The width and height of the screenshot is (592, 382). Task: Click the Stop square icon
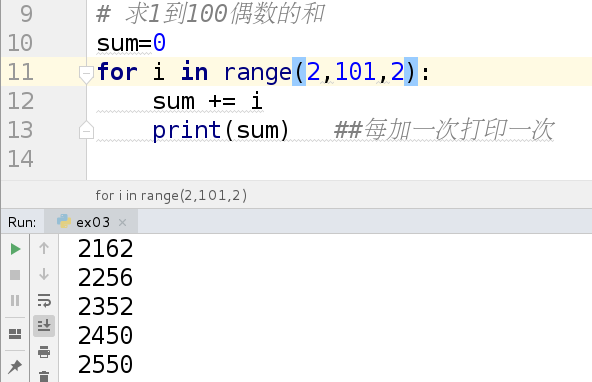point(15,275)
